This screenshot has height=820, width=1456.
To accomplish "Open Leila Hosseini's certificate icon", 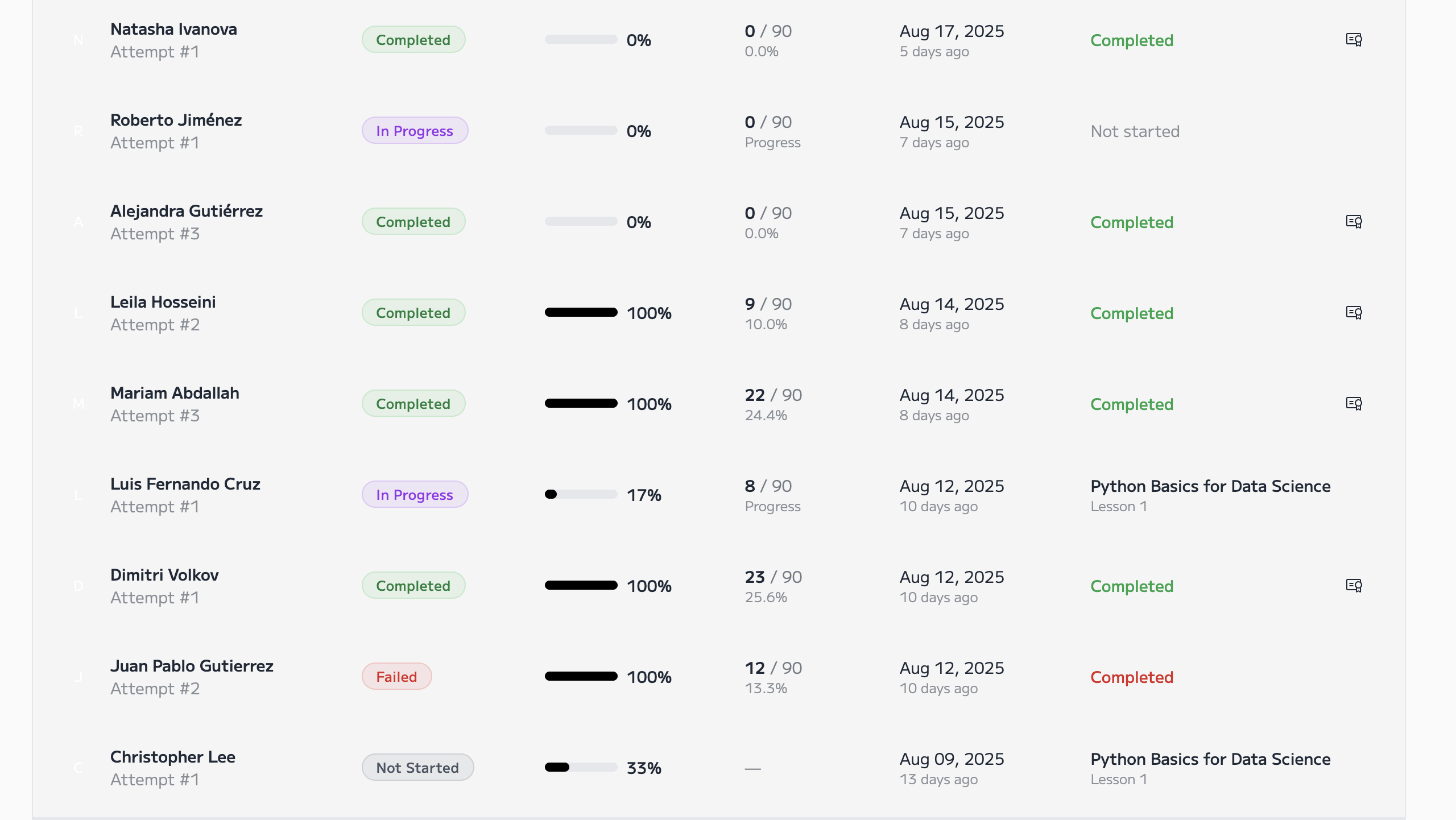I will coord(1354,312).
